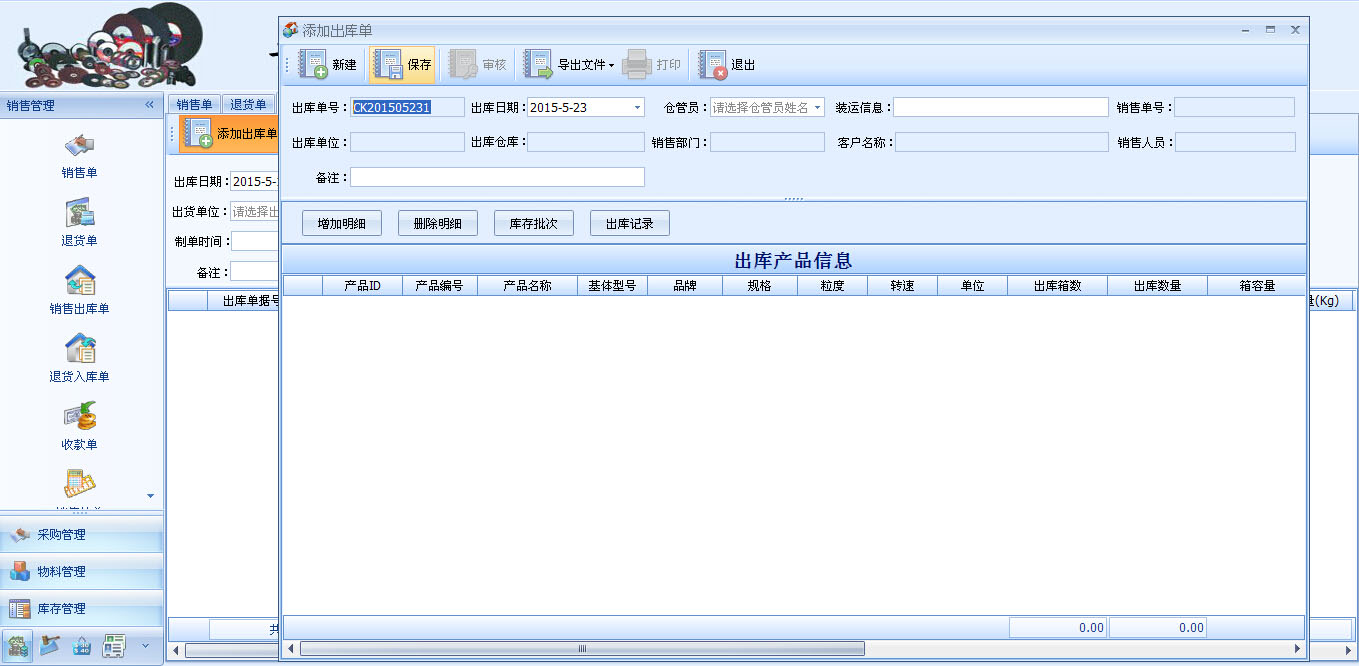Click the 品牌 column header

(685, 286)
